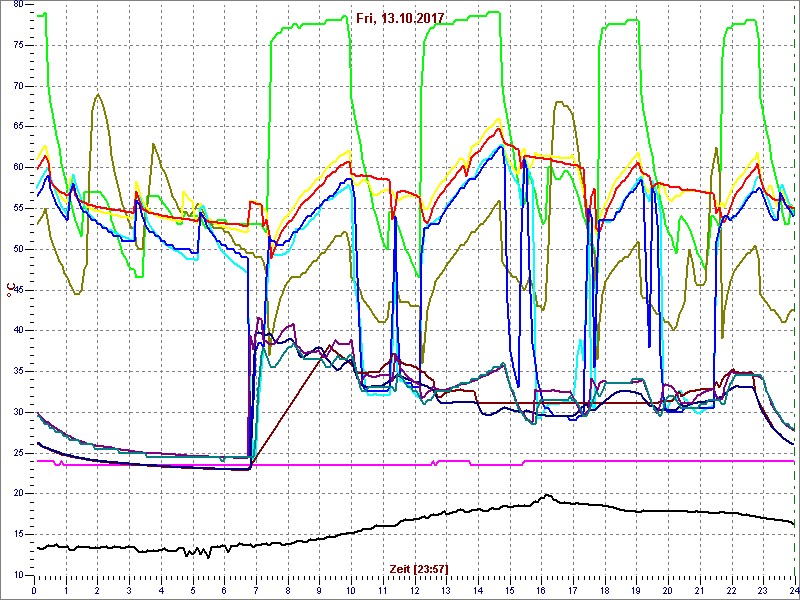
Task: Select the '40' temperature axis label
Action: (18, 331)
